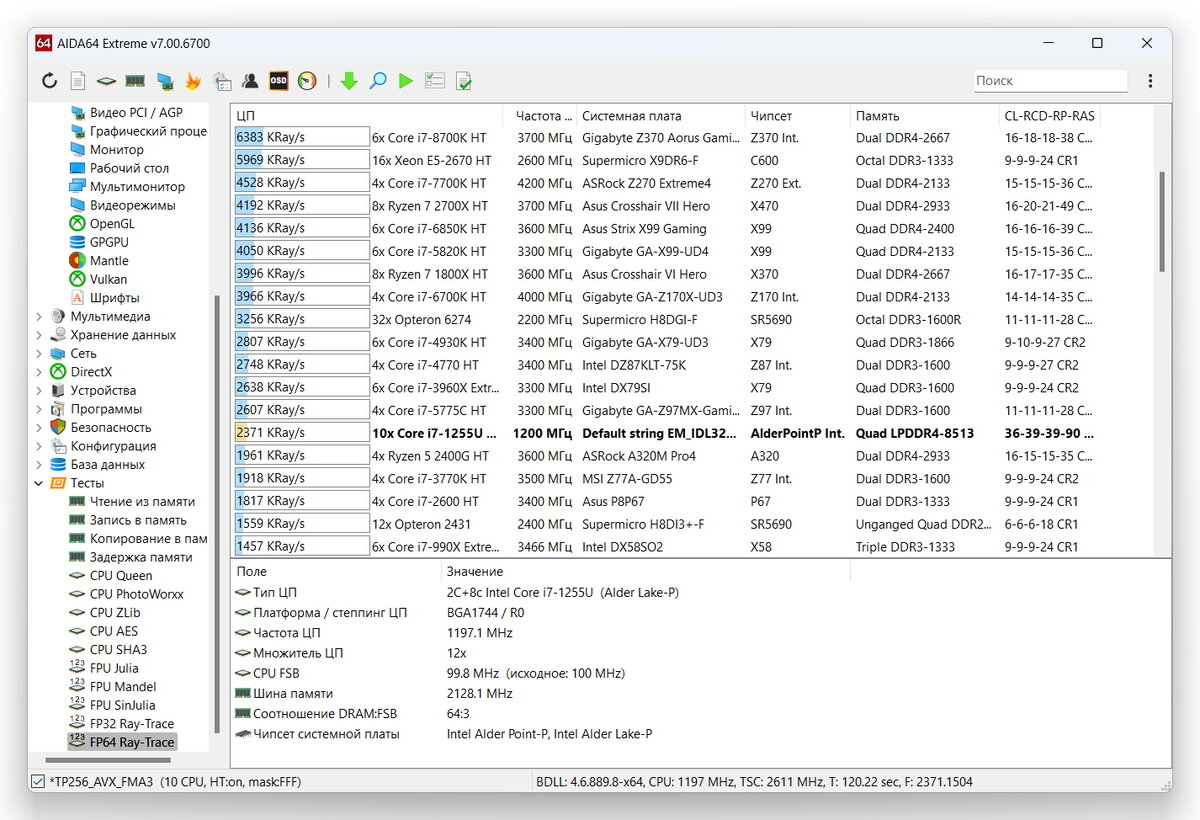This screenshot has height=820, width=1200.
Task: Start the benchmark with green play icon
Action: pyautogui.click(x=405, y=81)
